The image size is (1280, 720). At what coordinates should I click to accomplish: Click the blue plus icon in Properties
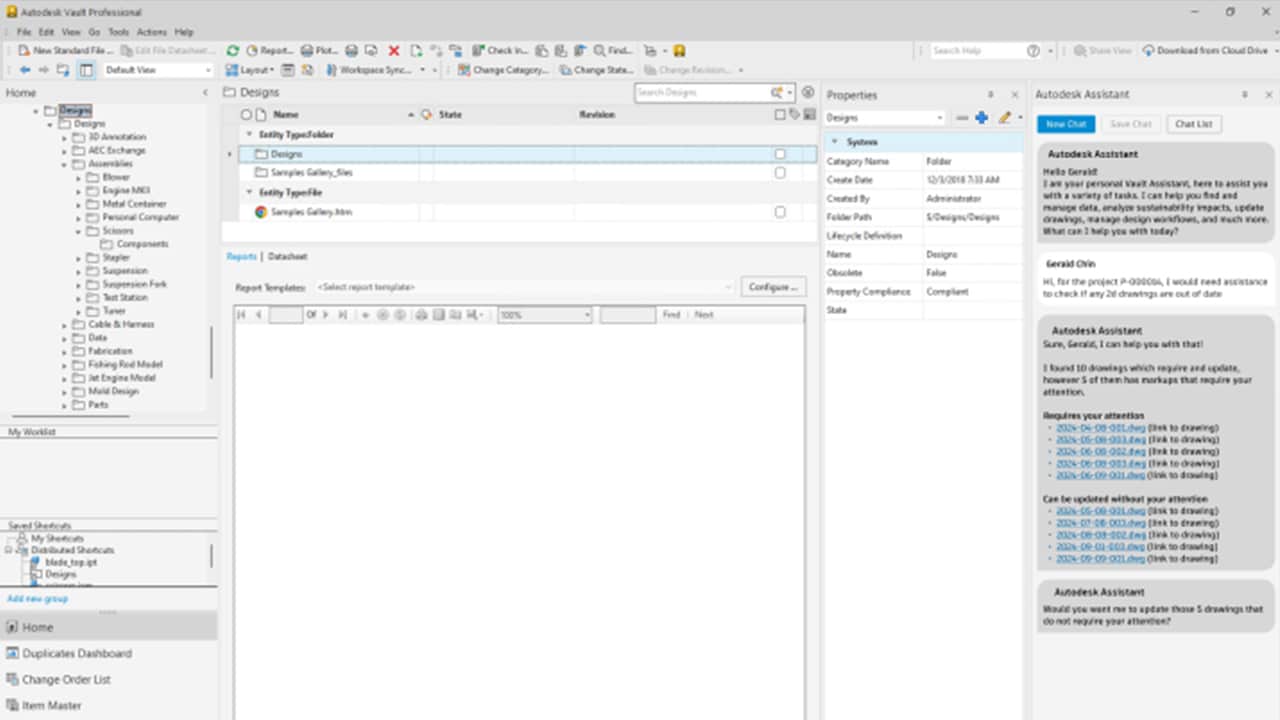point(981,118)
